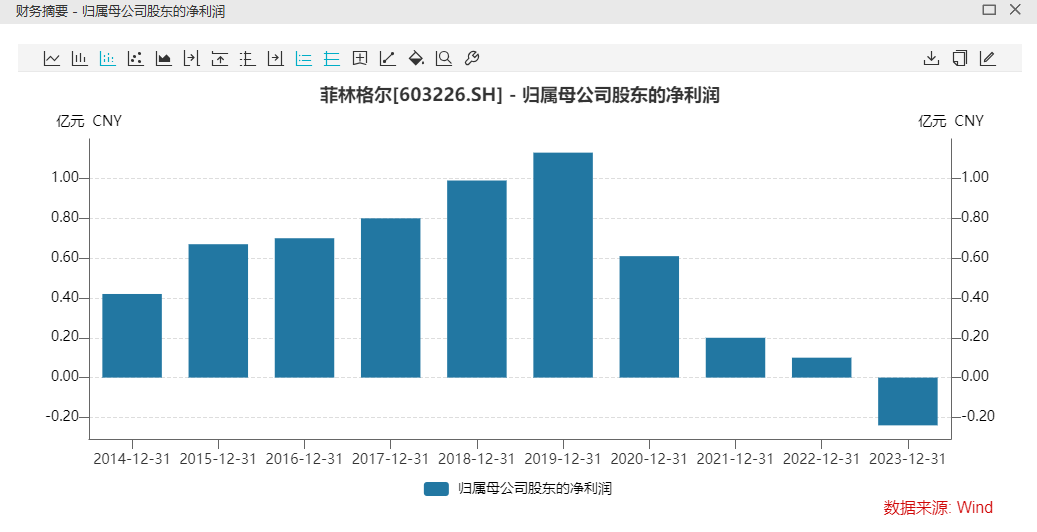Screen dimensions: 1037x532
Task: Click the 2019-12-31 highest bar
Action: click(x=562, y=265)
